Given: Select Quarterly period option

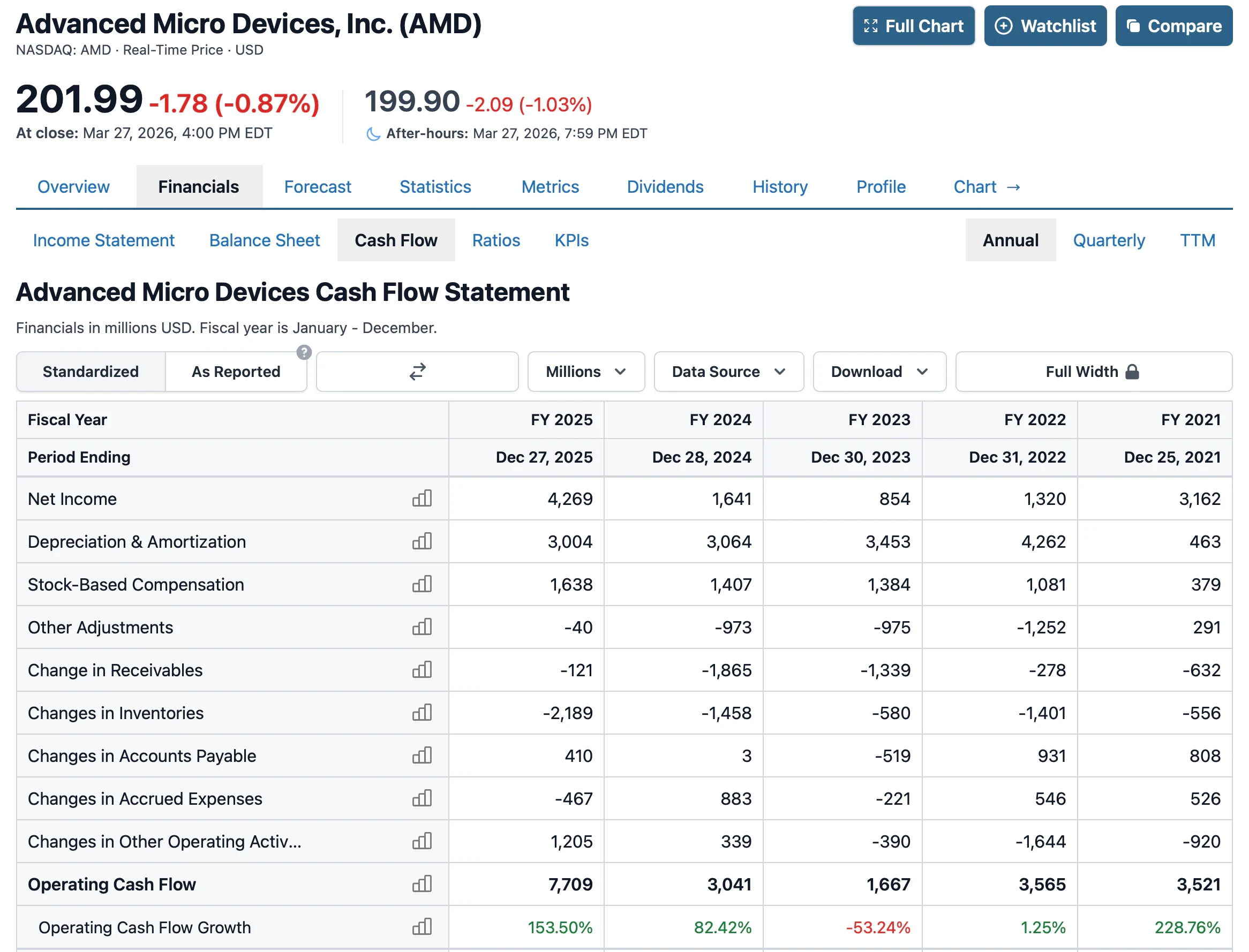Looking at the screenshot, I should coord(1109,240).
